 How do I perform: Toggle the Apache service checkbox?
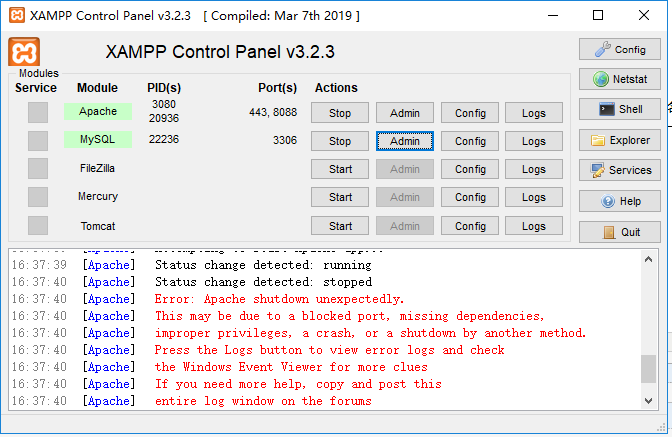[38, 113]
